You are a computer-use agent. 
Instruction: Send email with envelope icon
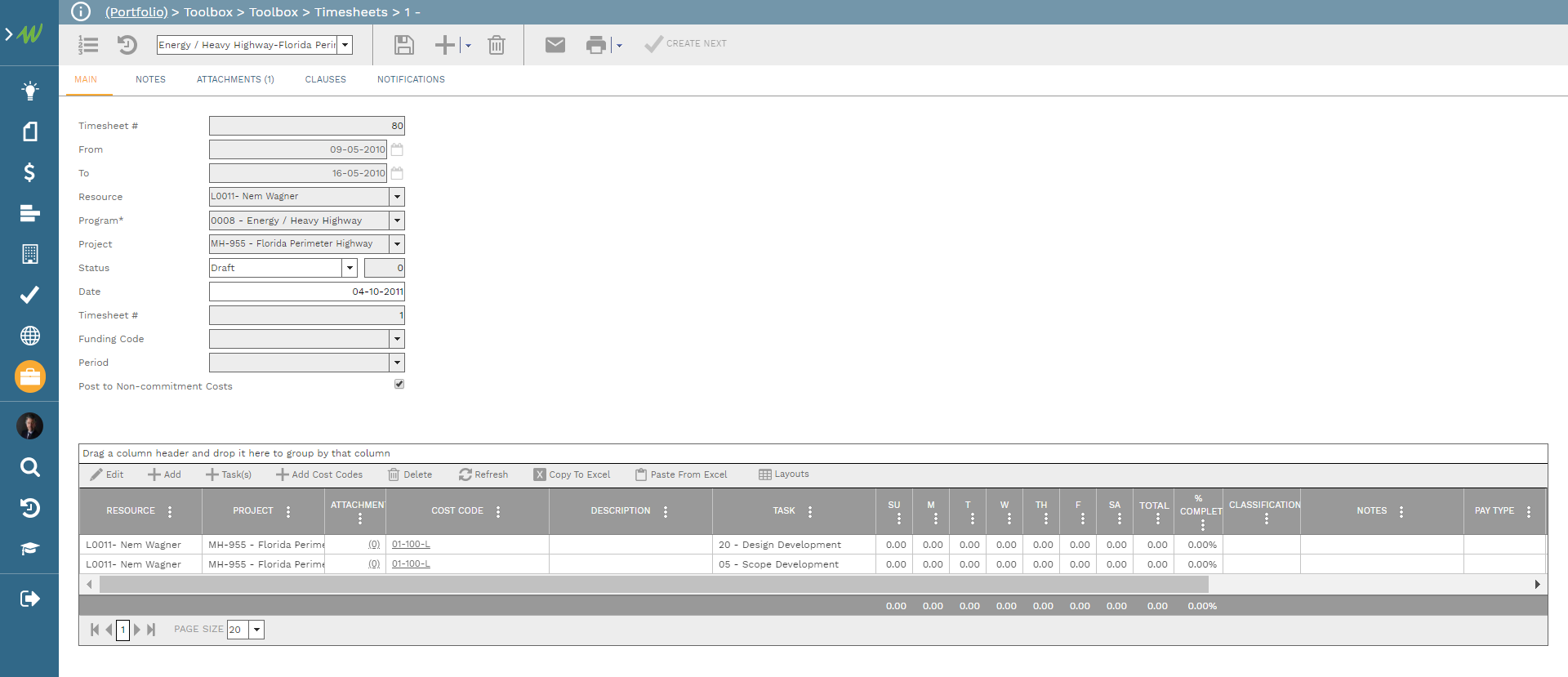[555, 45]
